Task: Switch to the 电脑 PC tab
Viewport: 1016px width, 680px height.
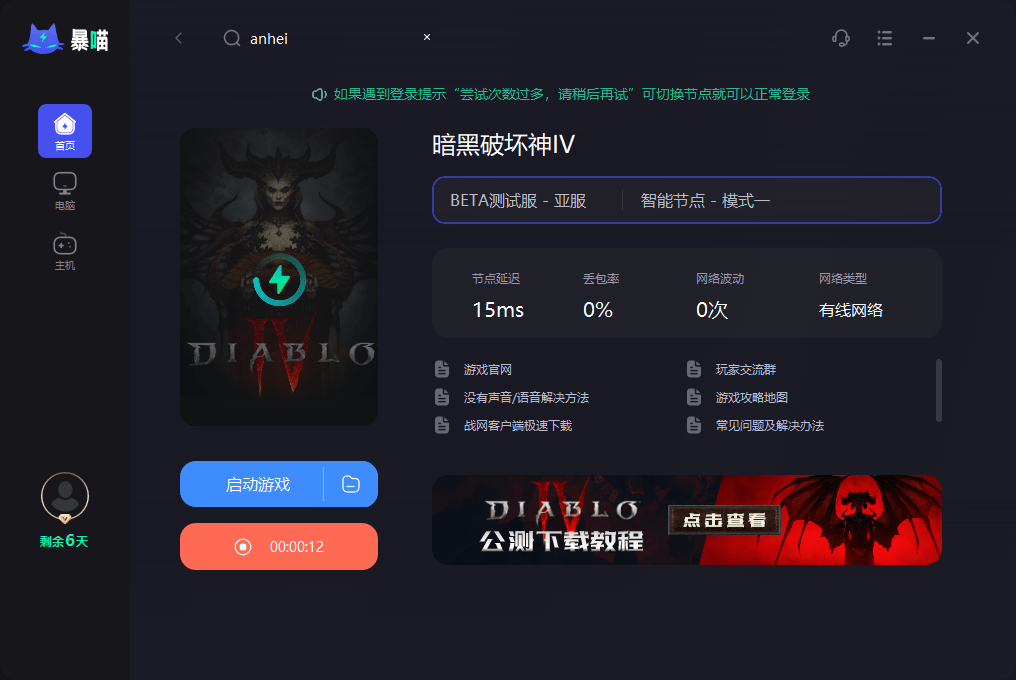Action: pos(65,191)
